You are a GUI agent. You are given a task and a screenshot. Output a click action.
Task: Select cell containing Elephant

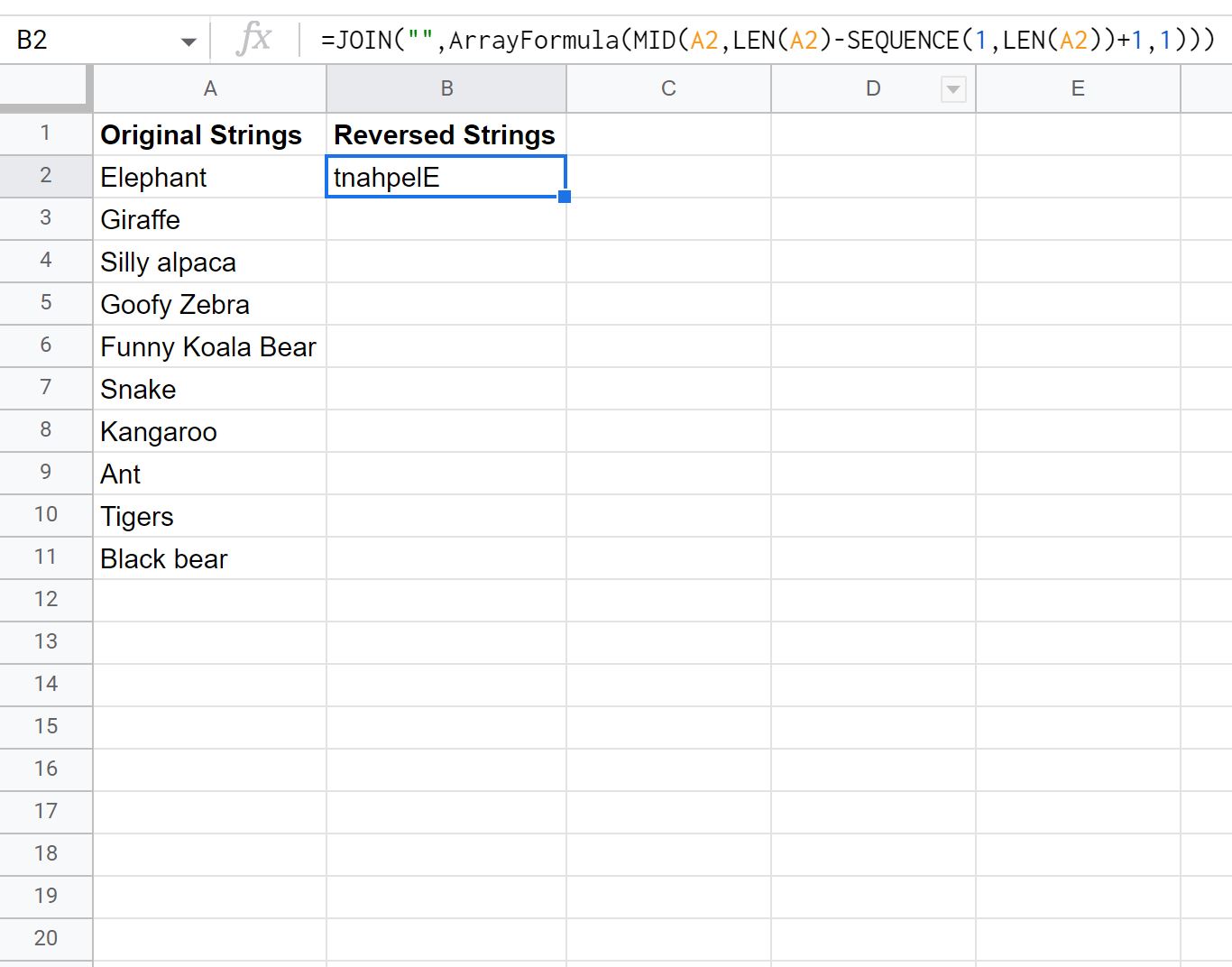tap(209, 177)
